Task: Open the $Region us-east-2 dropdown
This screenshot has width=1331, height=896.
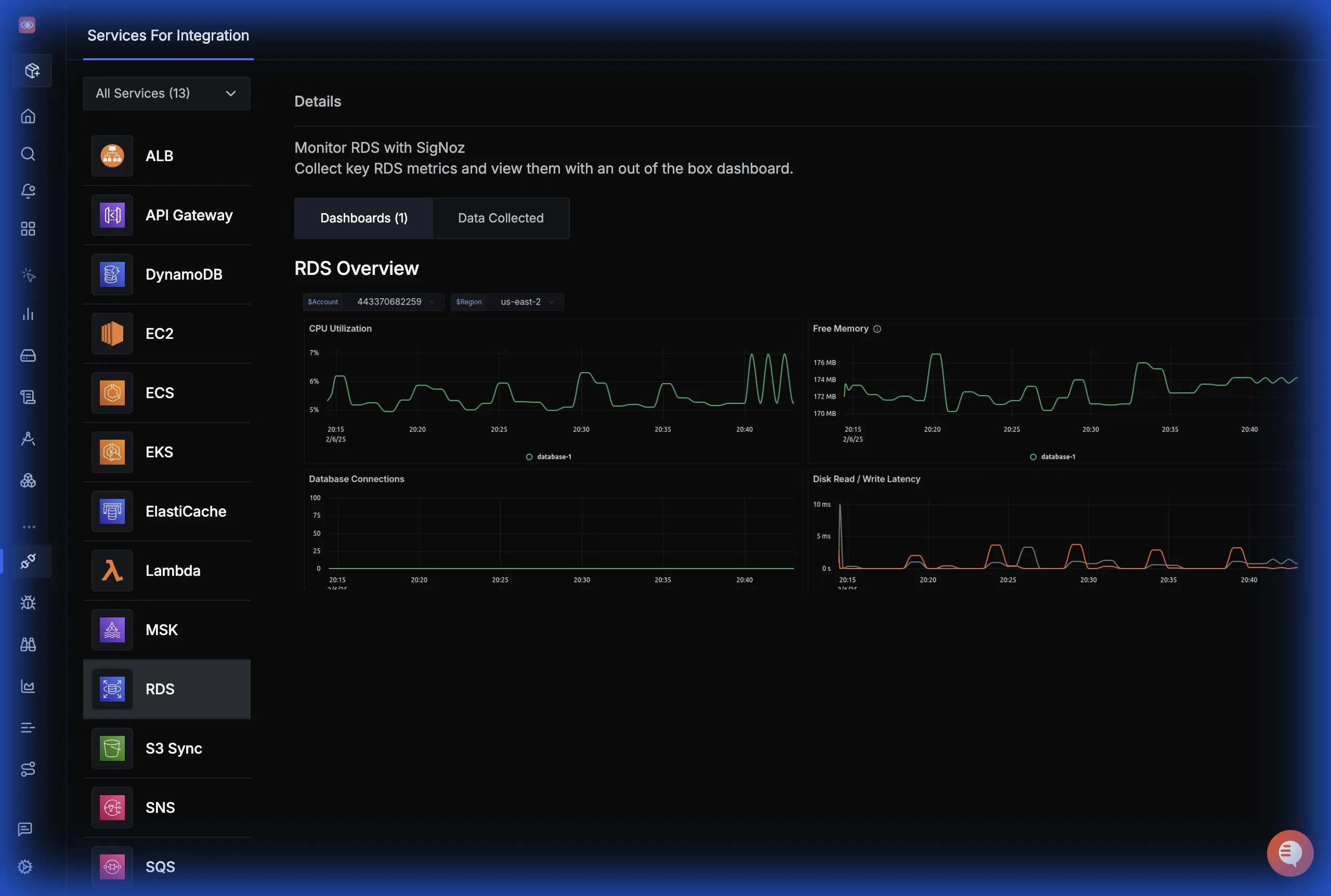Action: [x=526, y=302]
